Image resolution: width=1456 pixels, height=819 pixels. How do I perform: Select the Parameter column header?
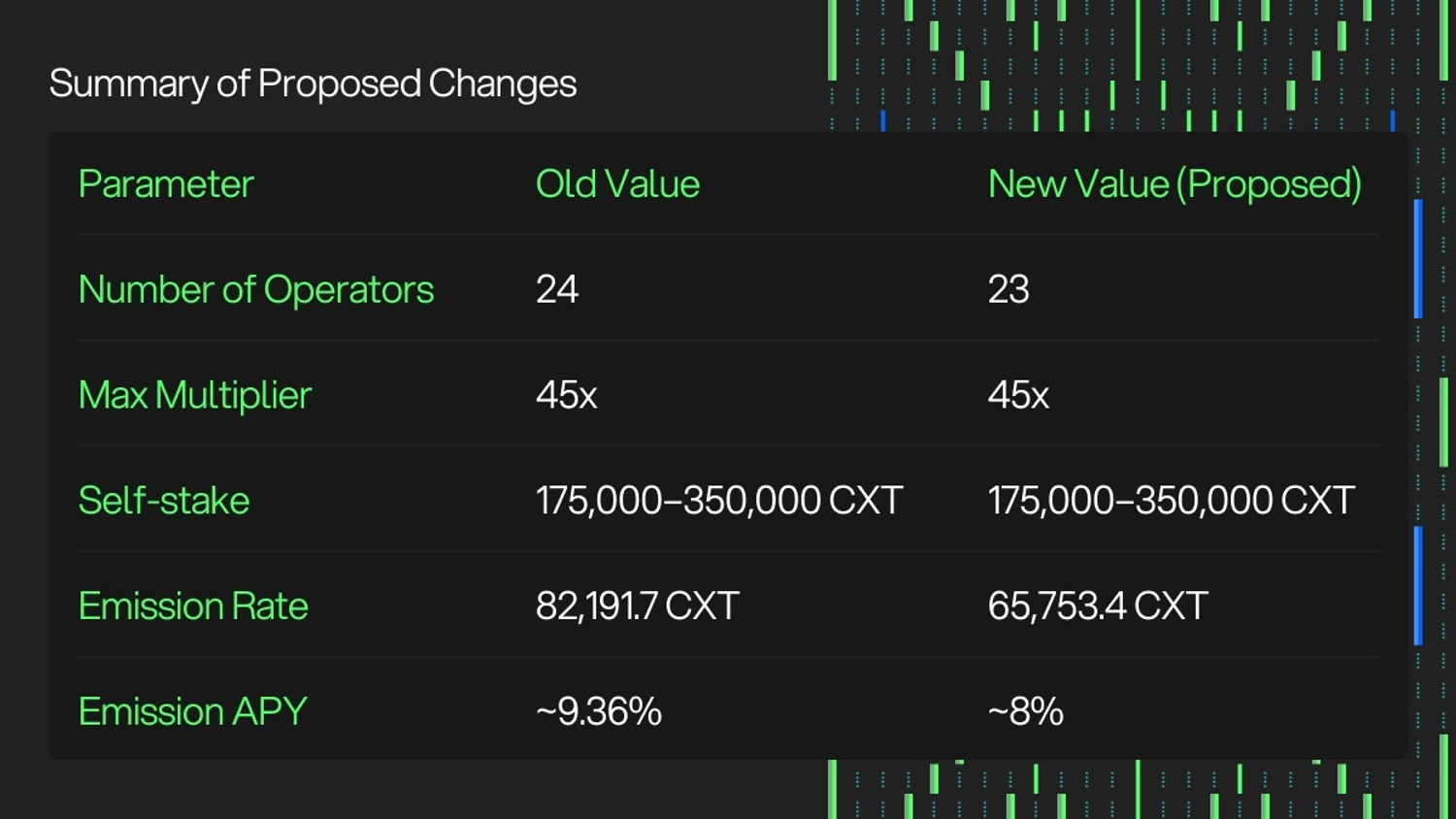tap(166, 184)
